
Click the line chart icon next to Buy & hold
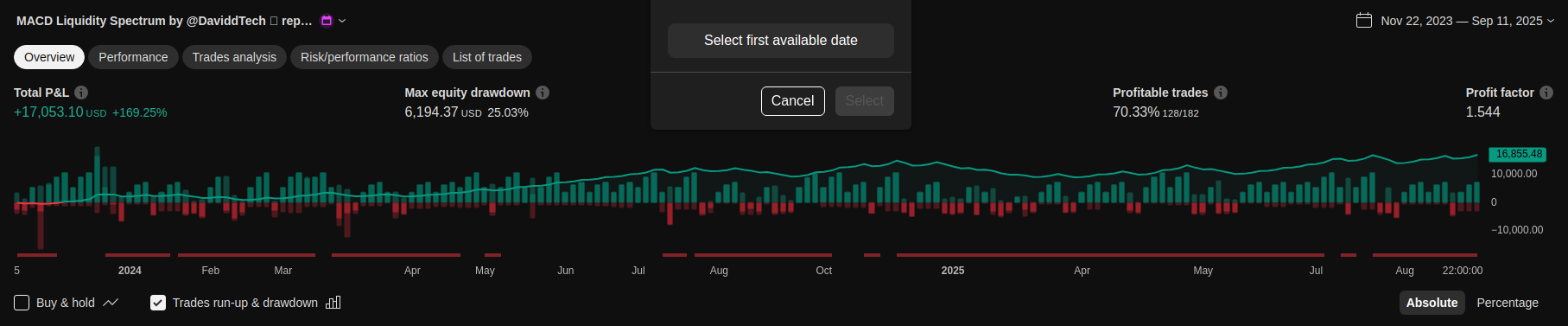pos(111,303)
